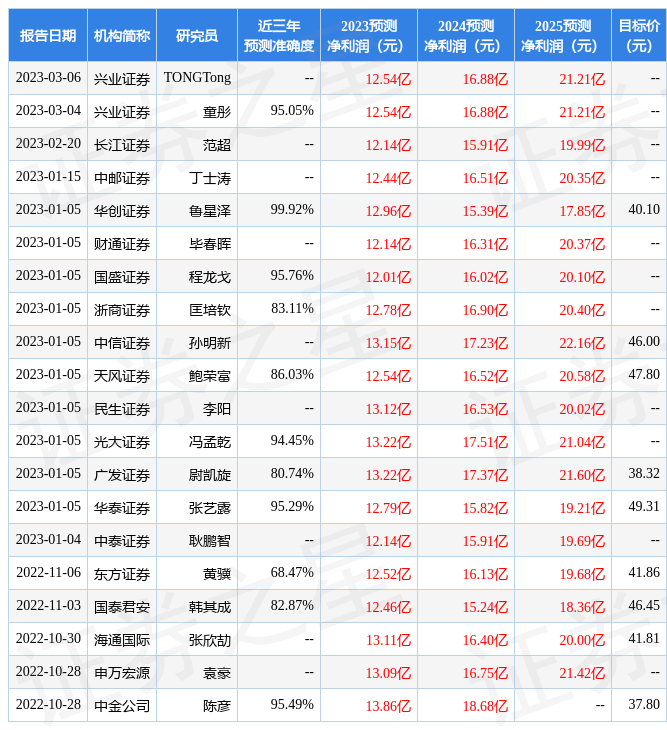Select the date cell 2023-03-04
Image resolution: width=667 pixels, height=730 pixels.
coord(48,111)
